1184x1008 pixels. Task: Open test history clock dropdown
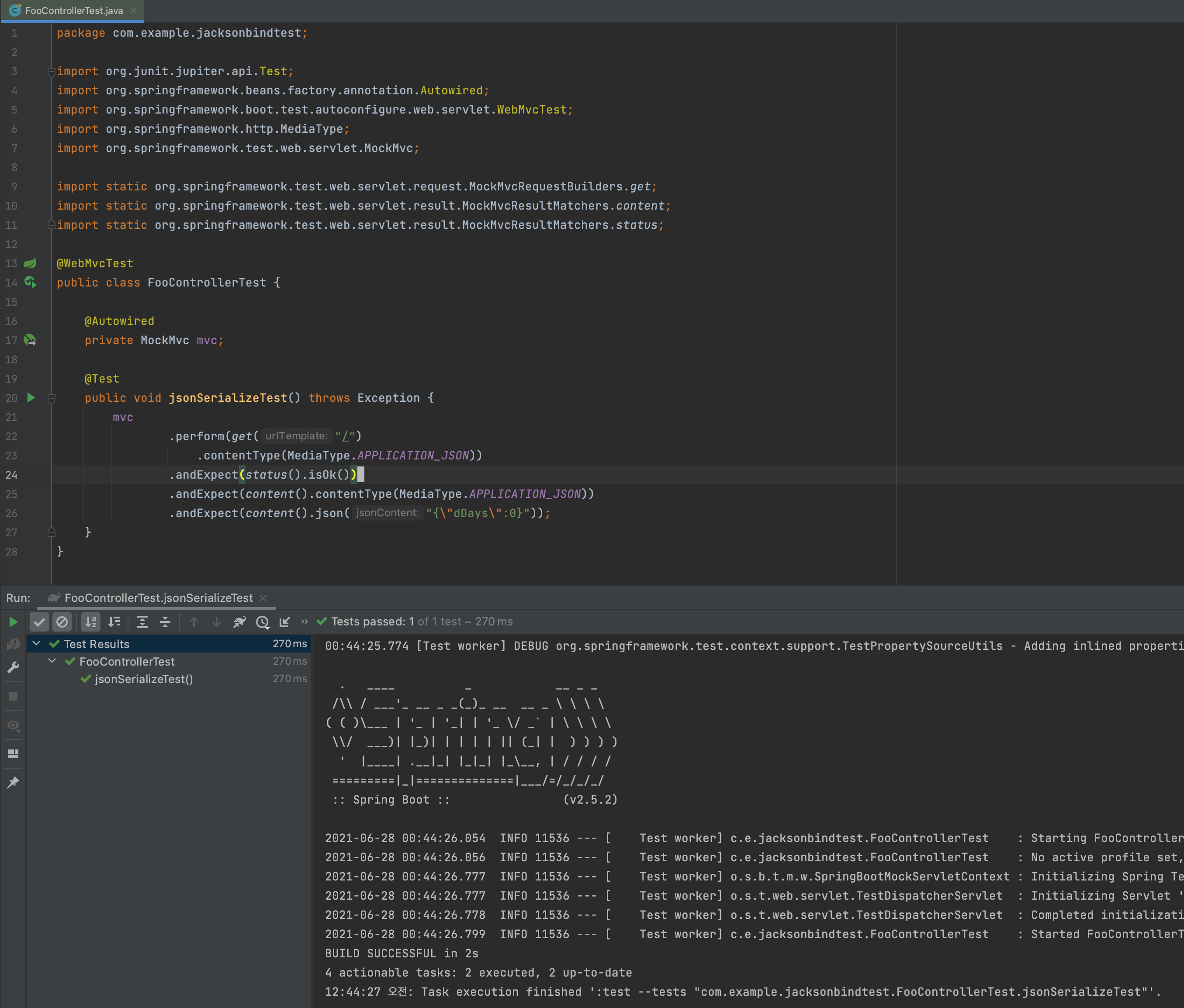(x=262, y=622)
